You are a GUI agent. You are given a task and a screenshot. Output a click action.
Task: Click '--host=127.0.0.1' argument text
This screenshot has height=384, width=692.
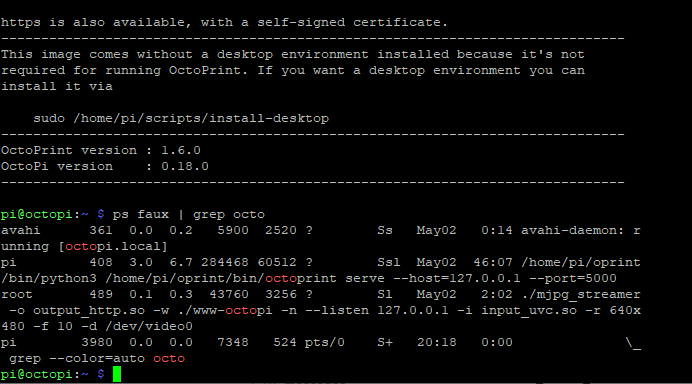(x=456, y=279)
